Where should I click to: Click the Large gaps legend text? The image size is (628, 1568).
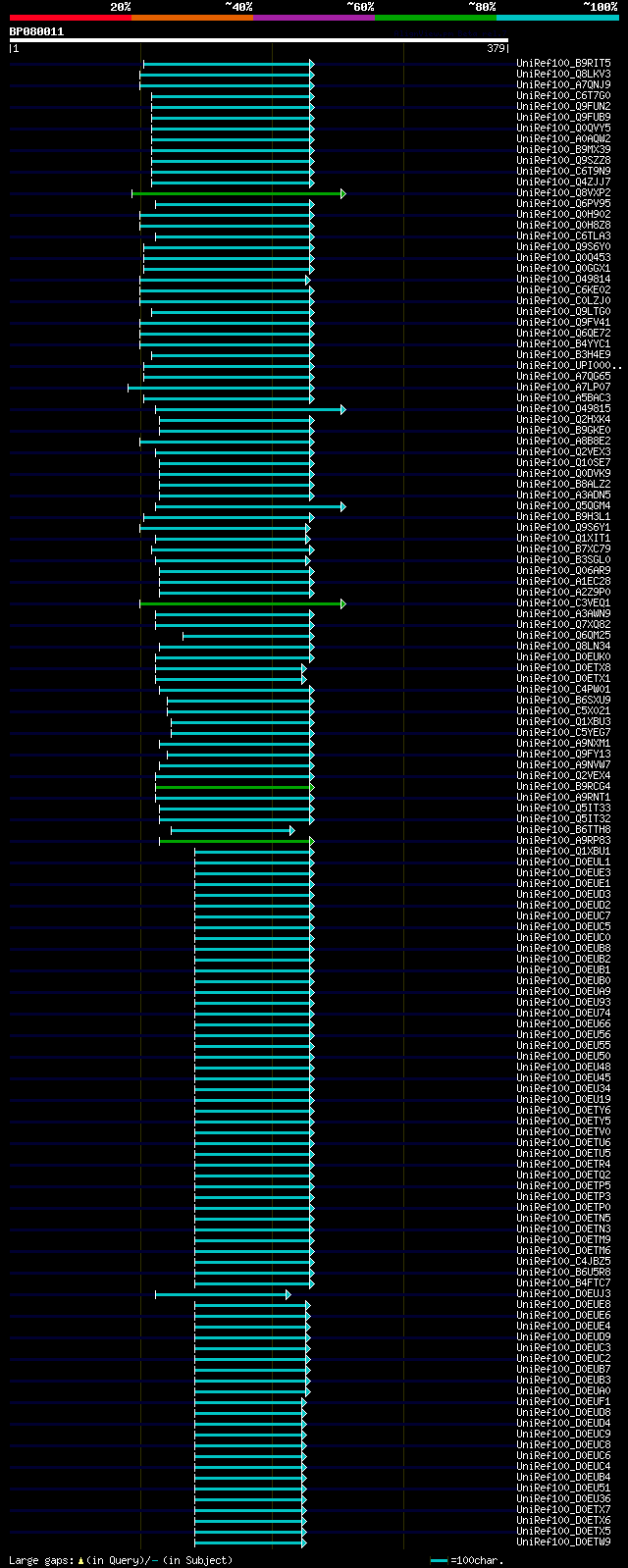click(x=121, y=1560)
